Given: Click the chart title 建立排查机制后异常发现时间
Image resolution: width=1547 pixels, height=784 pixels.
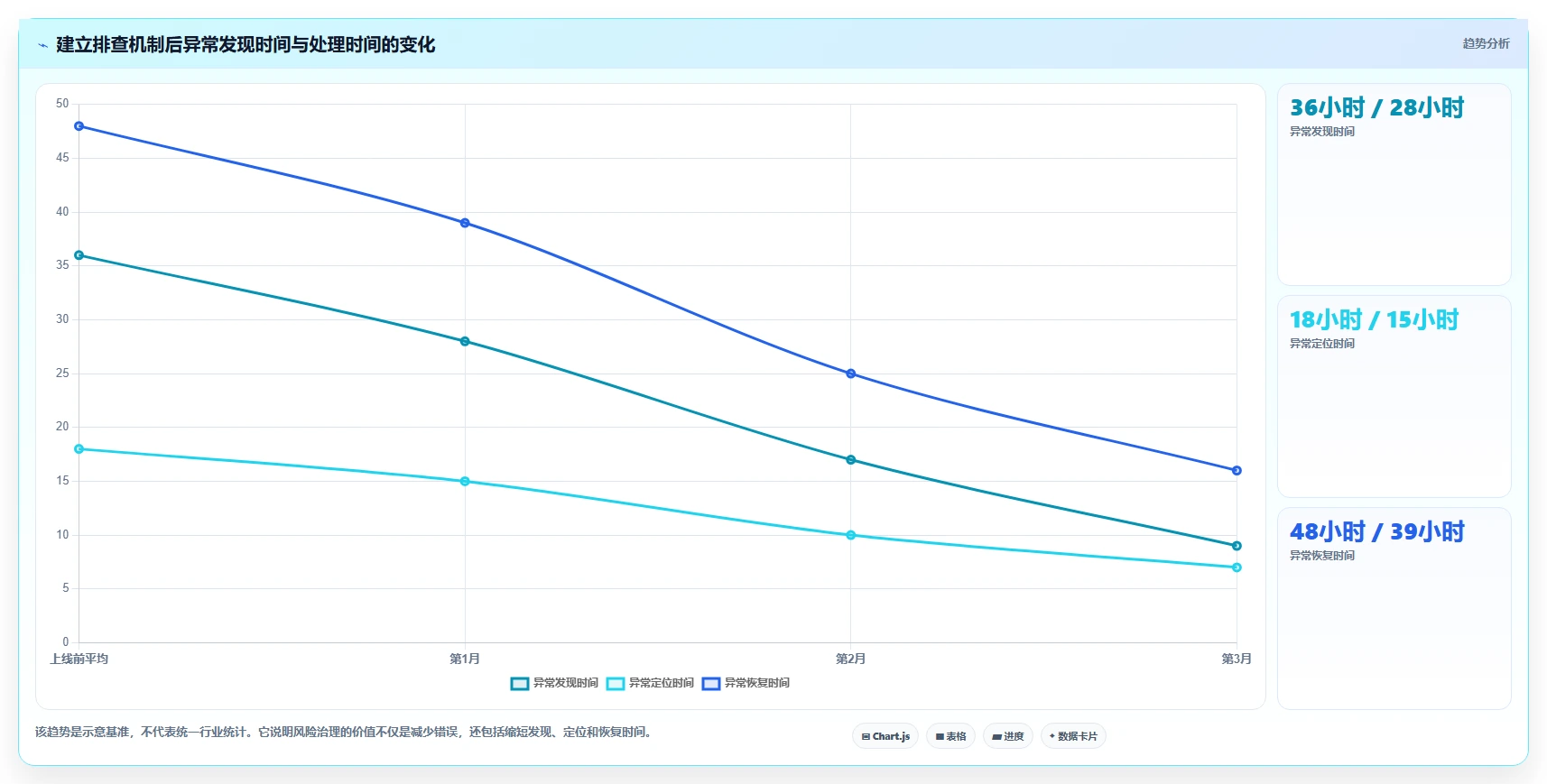Looking at the screenshot, I should click(245, 45).
